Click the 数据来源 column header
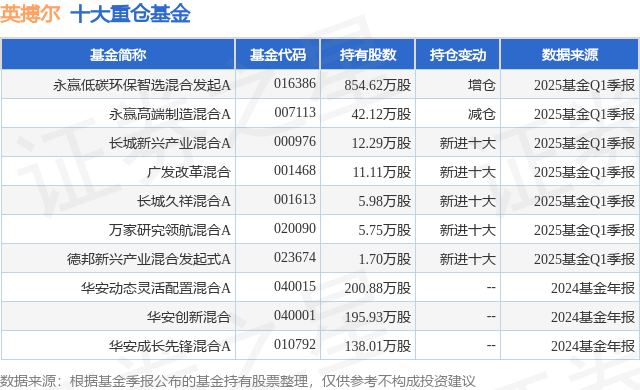 570,55
